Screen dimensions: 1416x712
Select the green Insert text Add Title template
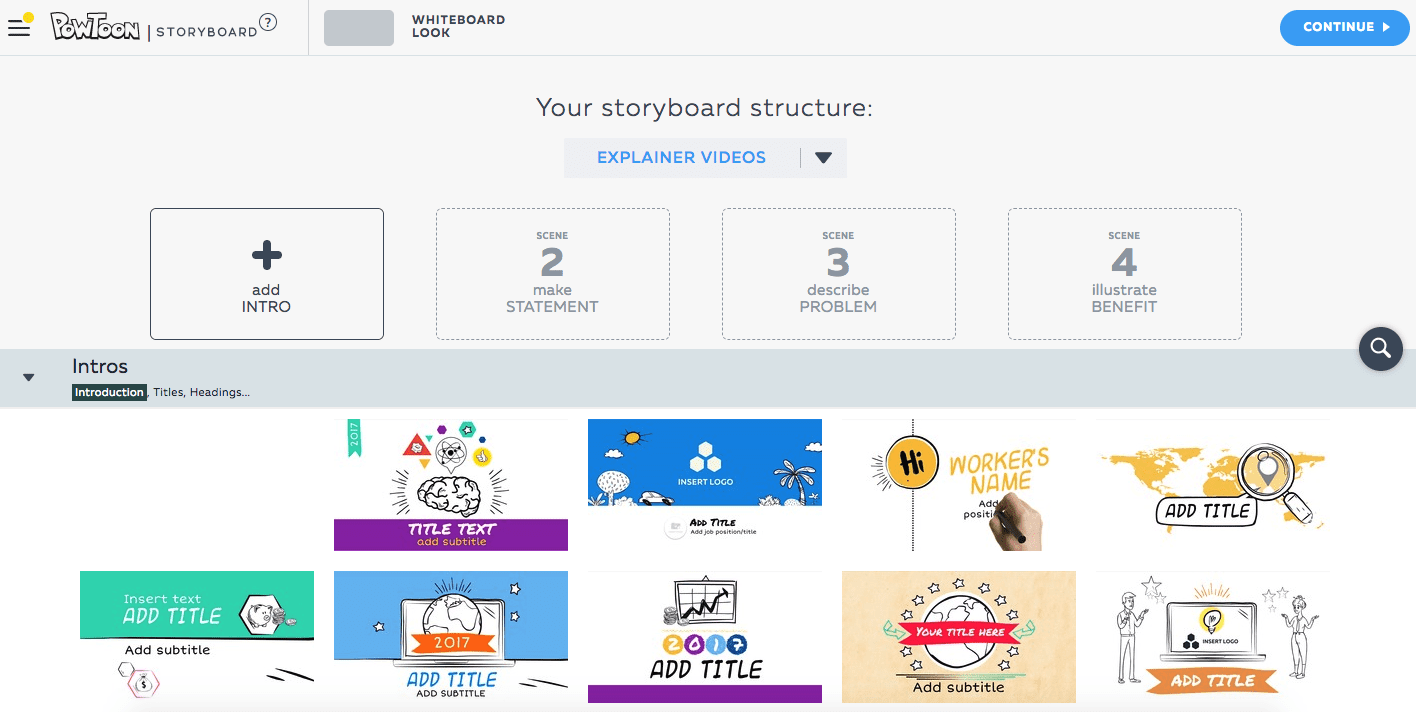[x=197, y=637]
